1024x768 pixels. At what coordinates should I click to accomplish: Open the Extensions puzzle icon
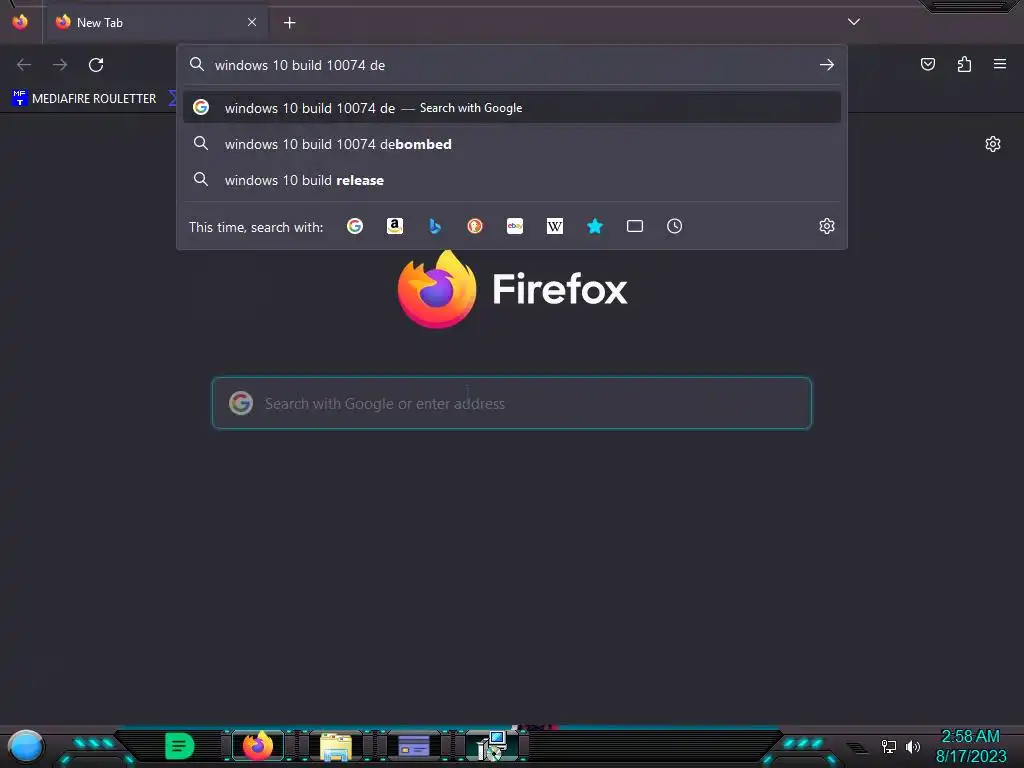click(x=964, y=64)
